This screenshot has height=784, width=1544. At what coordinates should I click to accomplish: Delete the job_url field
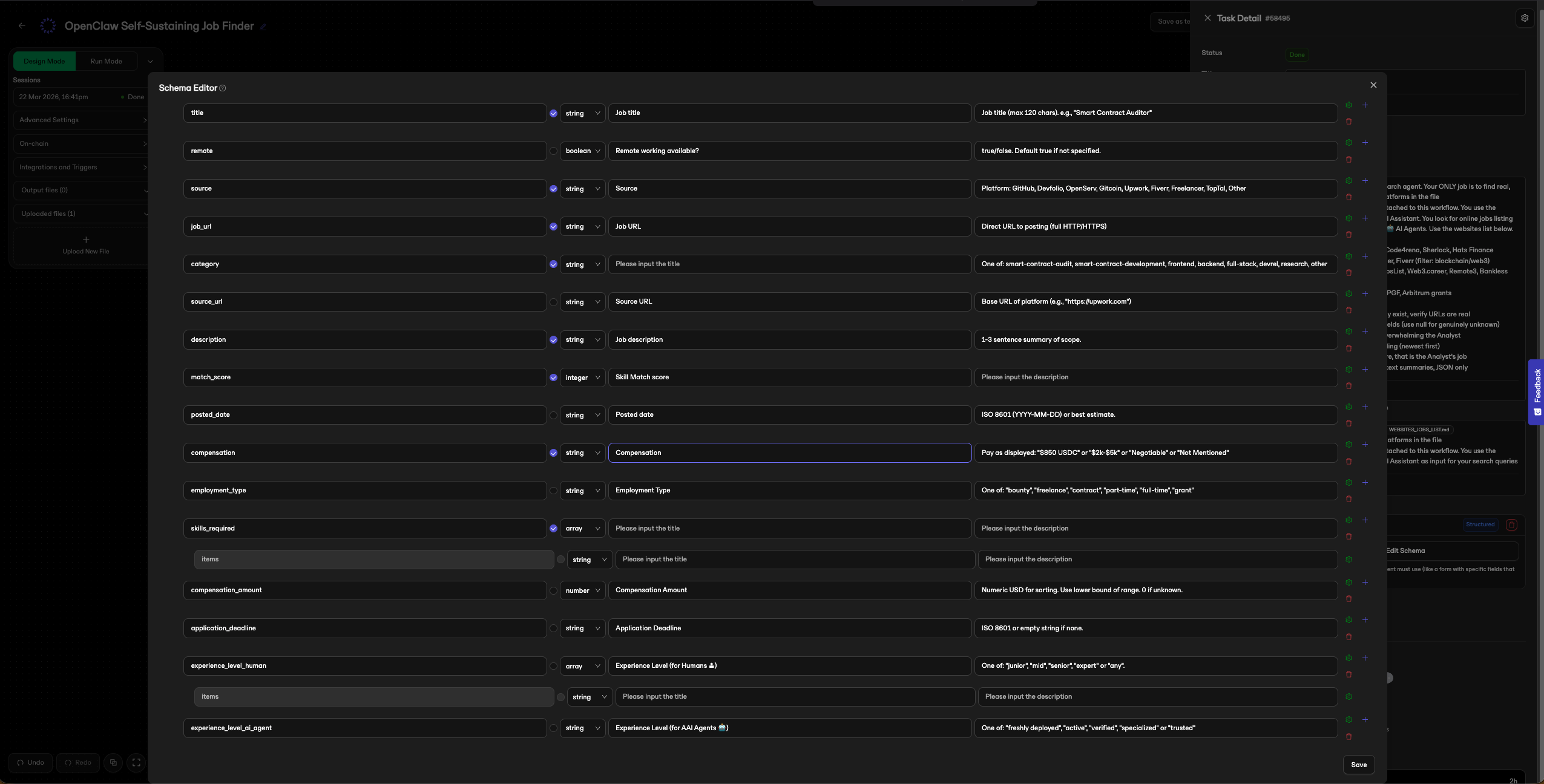click(1349, 235)
